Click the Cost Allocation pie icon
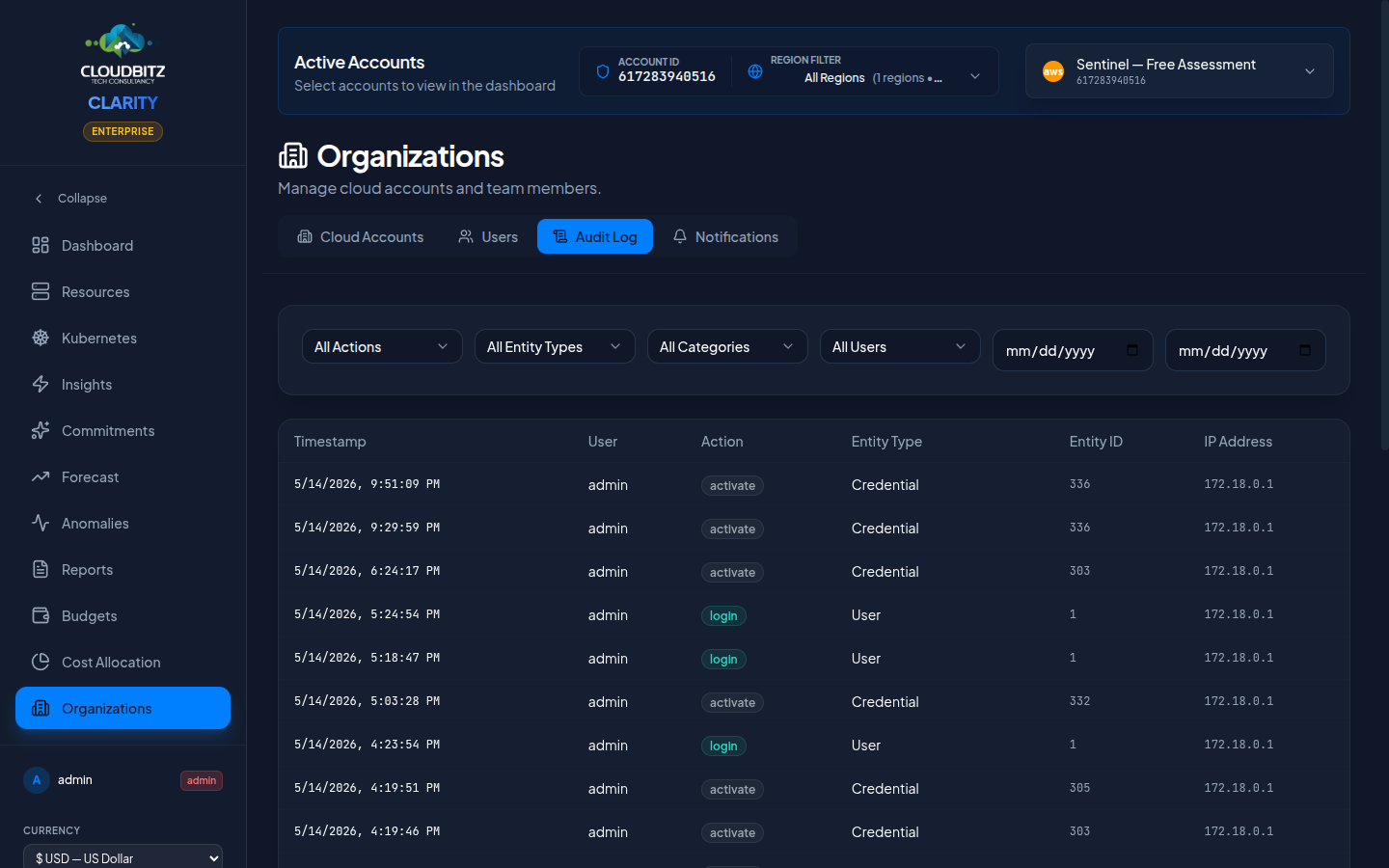This screenshot has height=868, width=1389. click(41, 663)
